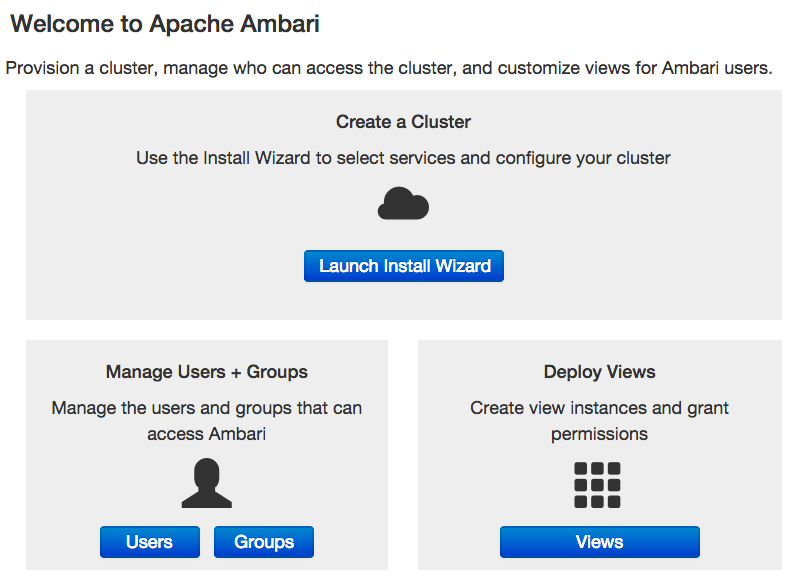
Task: Select the Create a Cluster heading
Action: click(403, 122)
